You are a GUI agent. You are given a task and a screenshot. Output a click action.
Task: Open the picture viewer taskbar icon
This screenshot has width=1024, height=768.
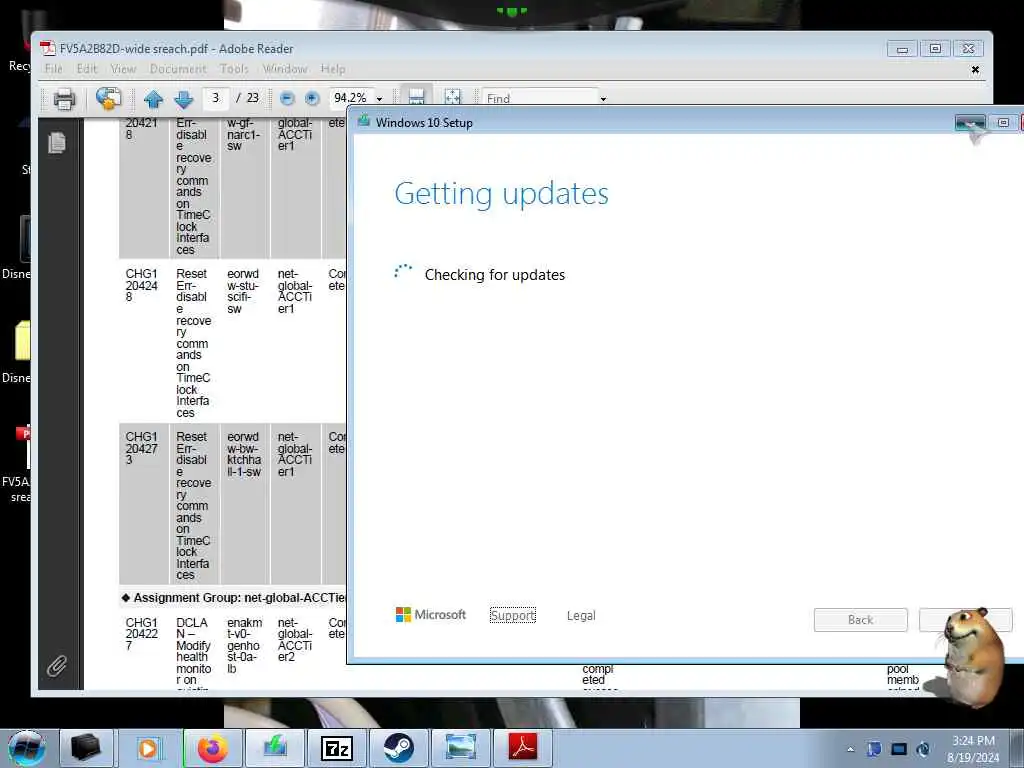pyautogui.click(x=460, y=748)
